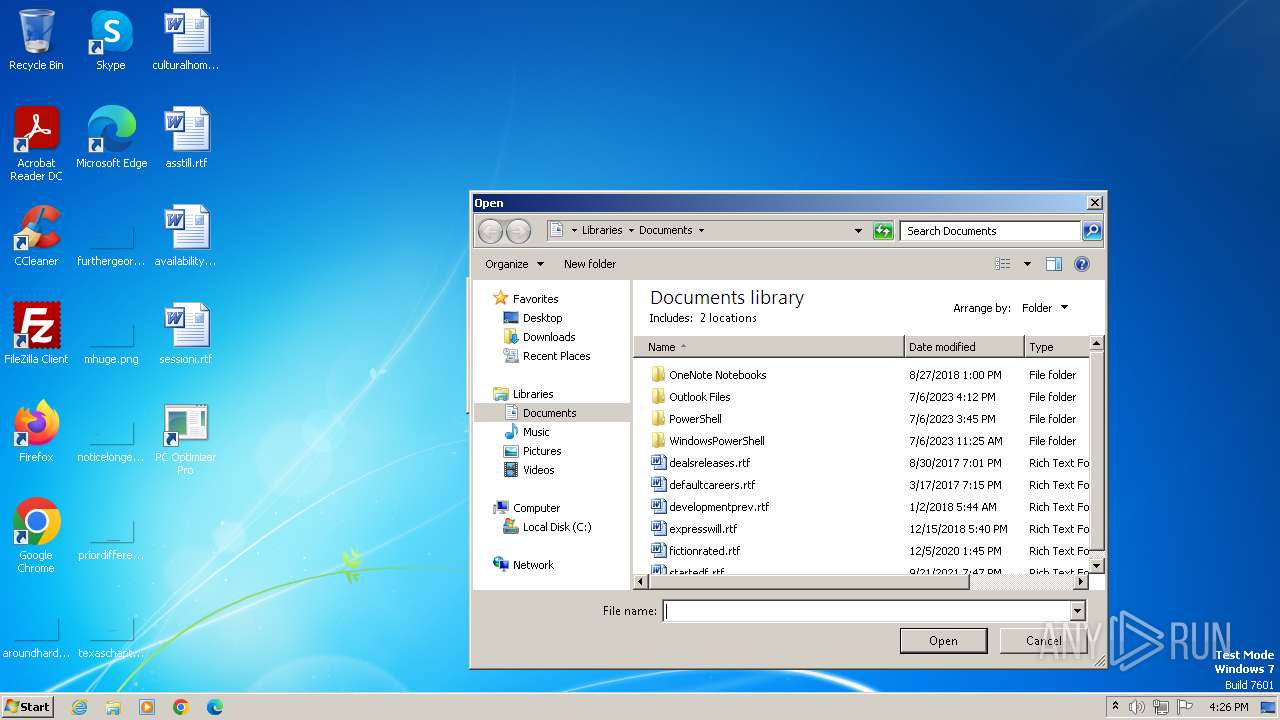
Task: Sort by the Name column header
Action: (769, 347)
